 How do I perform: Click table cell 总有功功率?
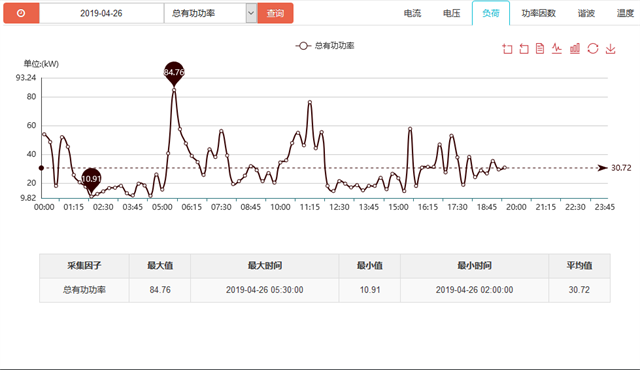[84, 290]
